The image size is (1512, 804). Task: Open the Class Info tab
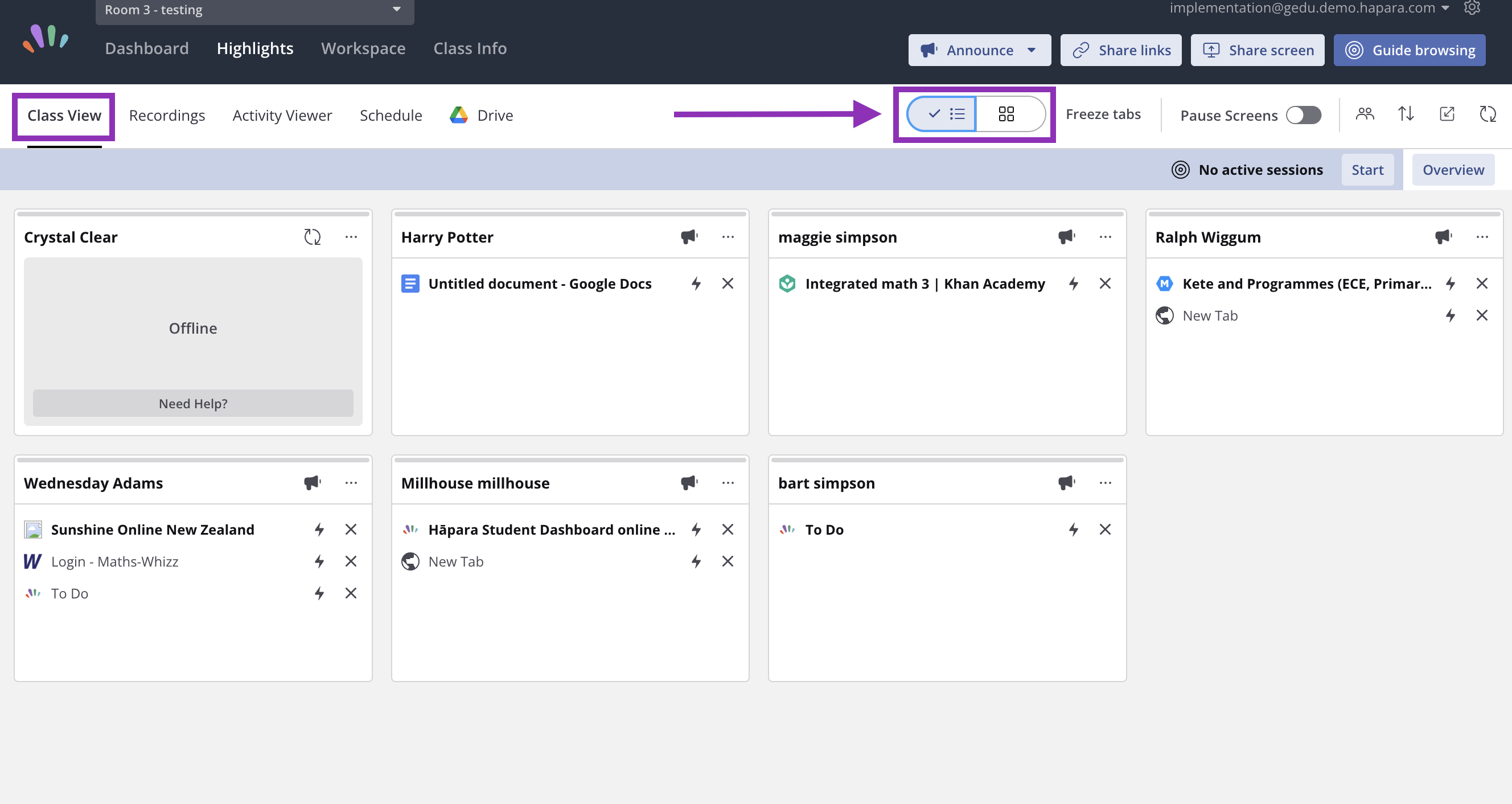(470, 48)
